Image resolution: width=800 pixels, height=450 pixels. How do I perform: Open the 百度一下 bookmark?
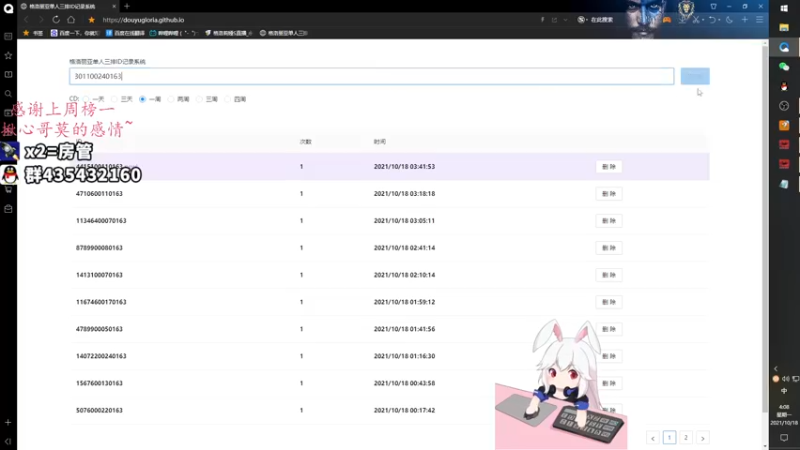[74, 33]
